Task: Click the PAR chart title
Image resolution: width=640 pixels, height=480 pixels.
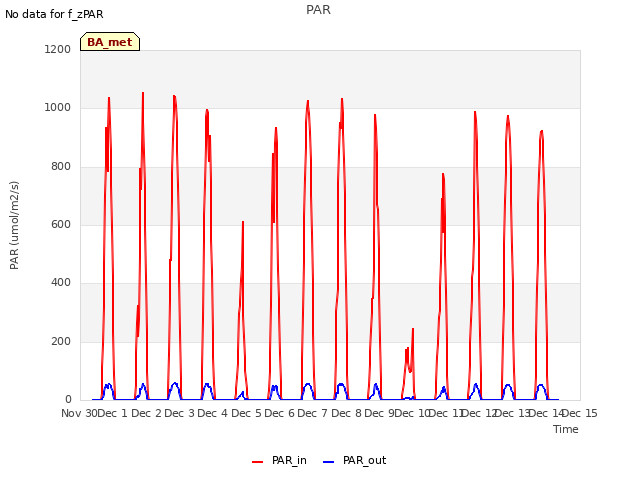Action: (318, 10)
